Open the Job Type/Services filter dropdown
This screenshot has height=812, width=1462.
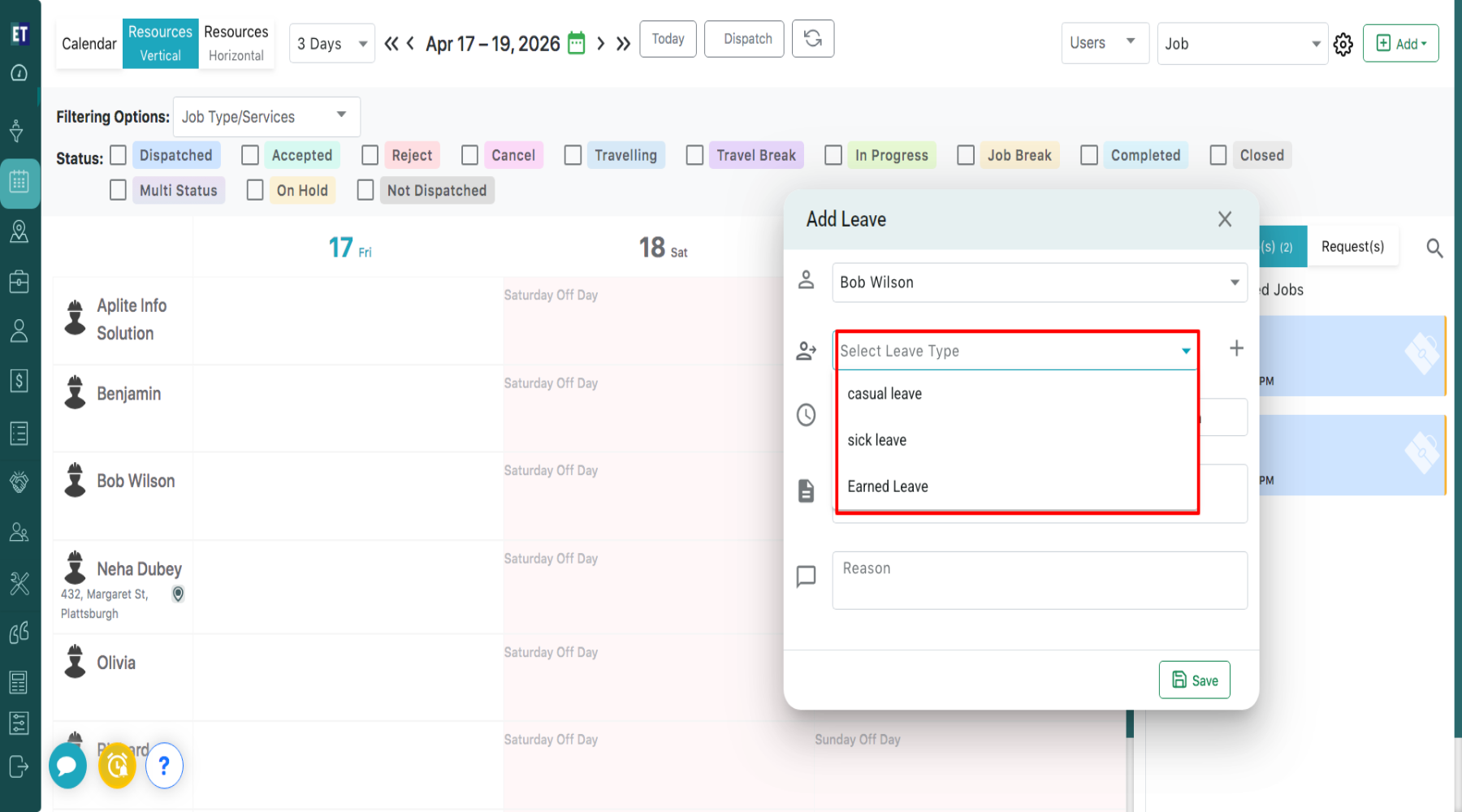click(266, 117)
